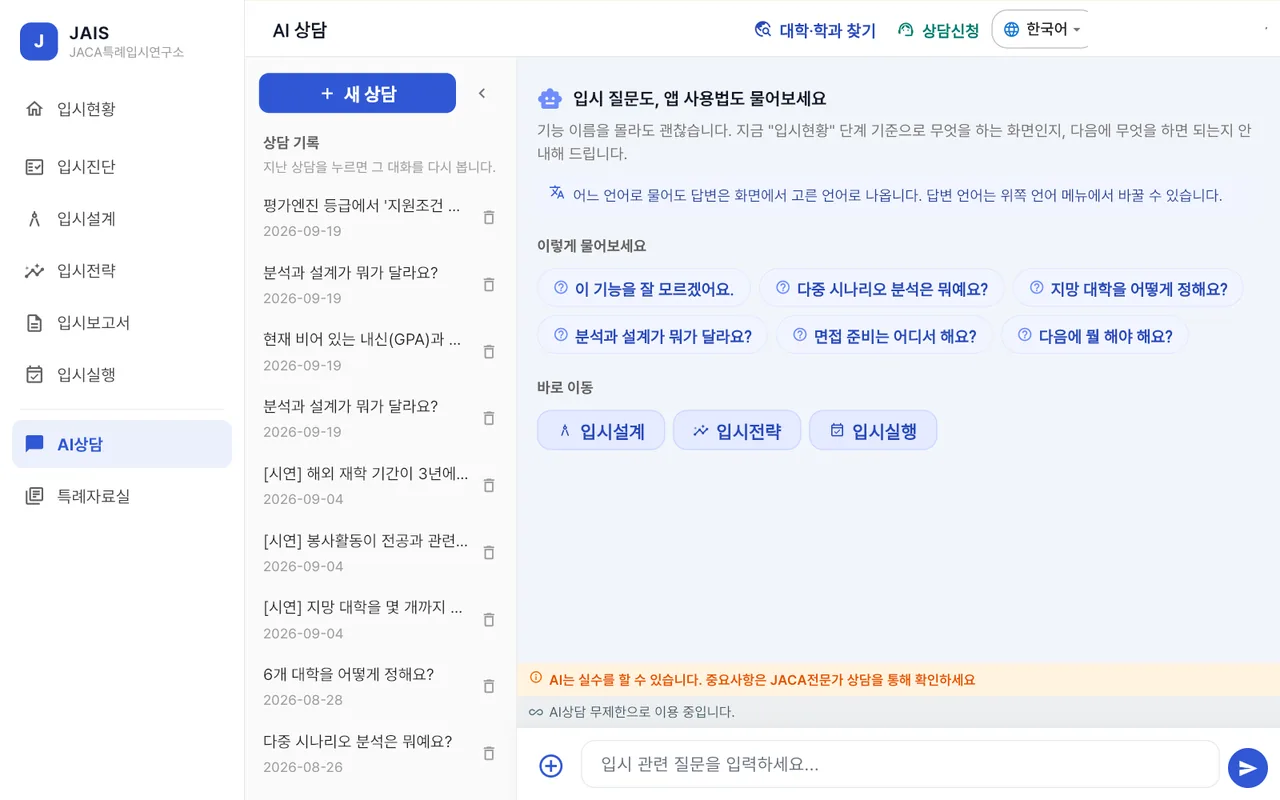Delete the '봉사활동이 전공과 관련' record
This screenshot has height=800, width=1280.
point(489,552)
